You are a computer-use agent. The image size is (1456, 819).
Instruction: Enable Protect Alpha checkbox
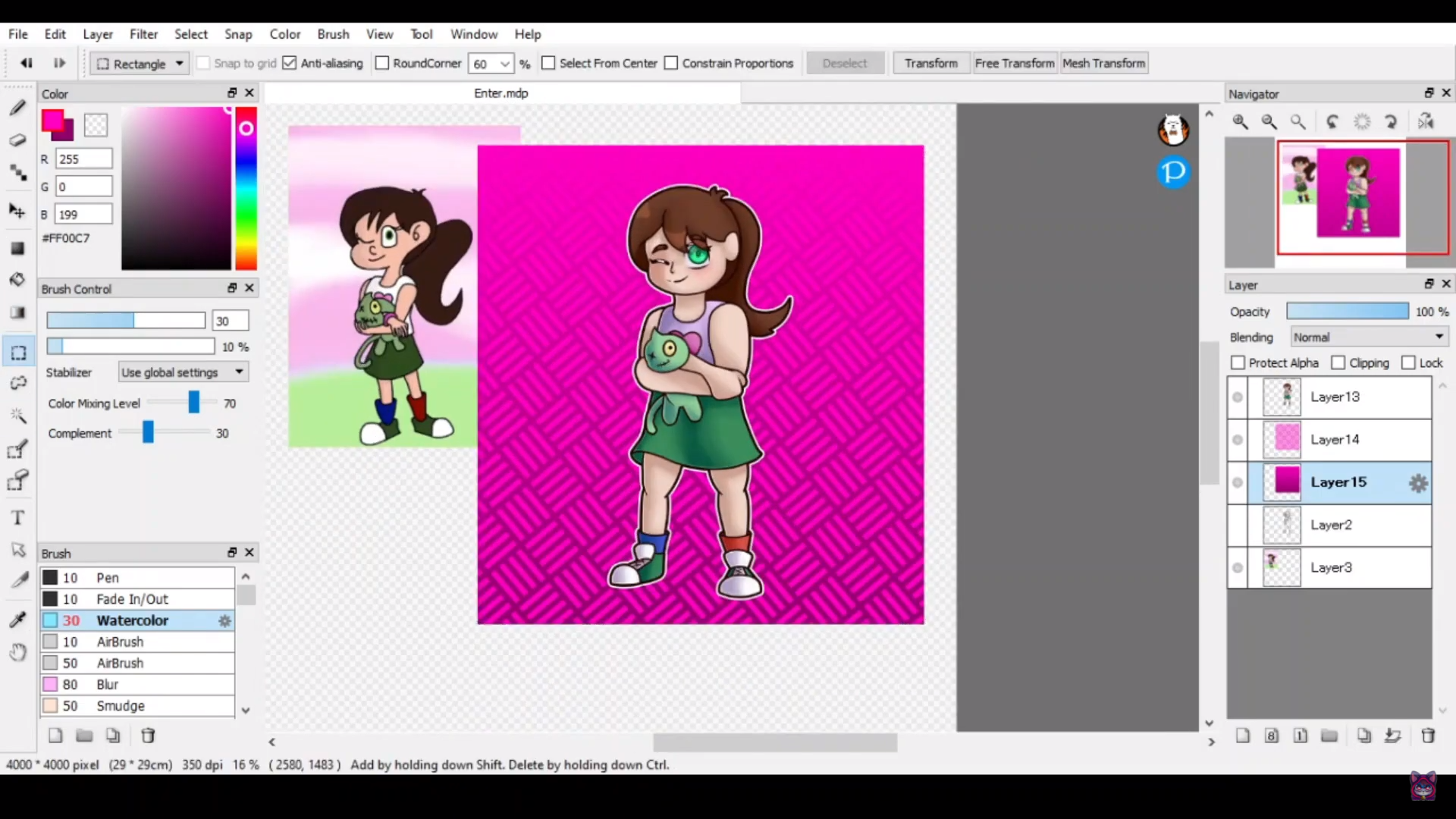[x=1238, y=363]
